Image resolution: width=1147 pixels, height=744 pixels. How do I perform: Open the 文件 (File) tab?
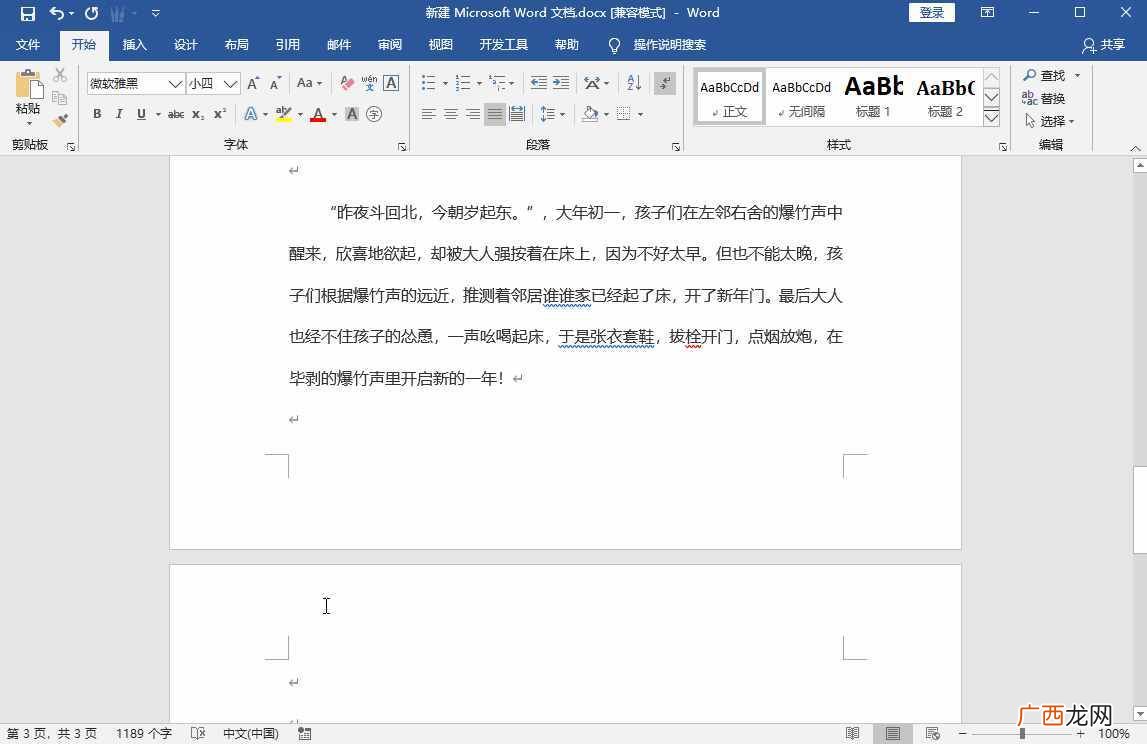click(28, 45)
